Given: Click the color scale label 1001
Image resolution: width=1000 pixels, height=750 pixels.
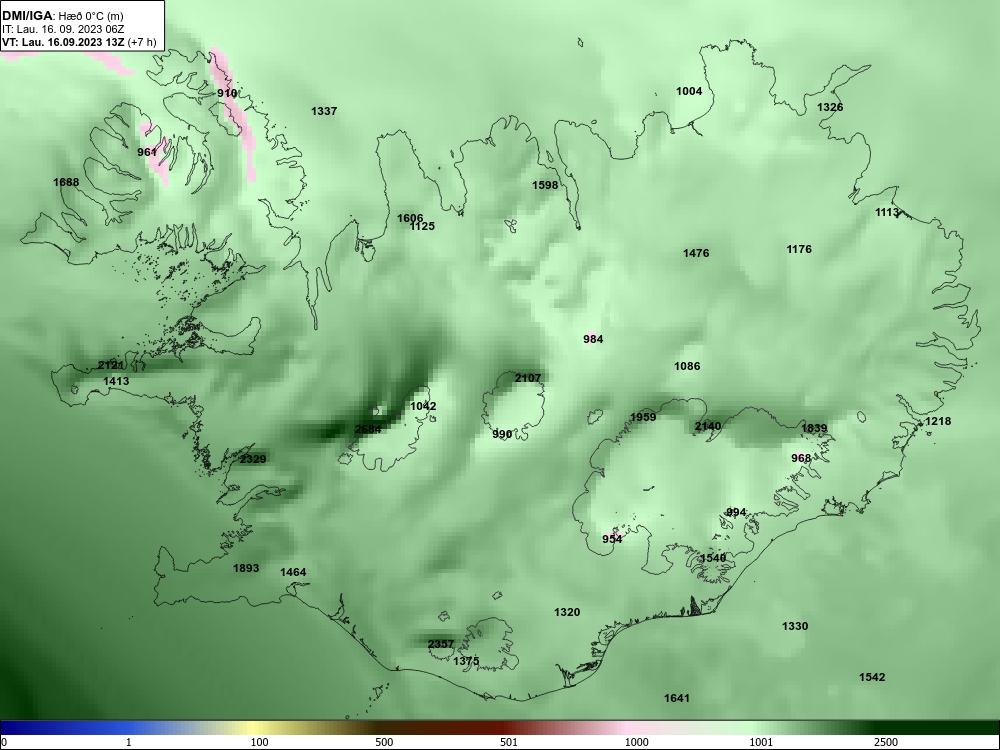Looking at the screenshot, I should pos(761,742).
